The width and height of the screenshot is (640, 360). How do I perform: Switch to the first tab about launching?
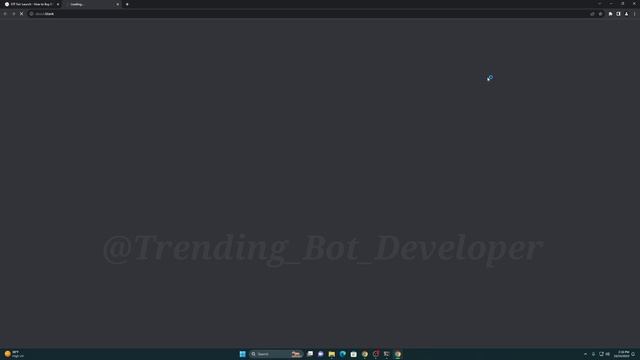[x=31, y=4]
